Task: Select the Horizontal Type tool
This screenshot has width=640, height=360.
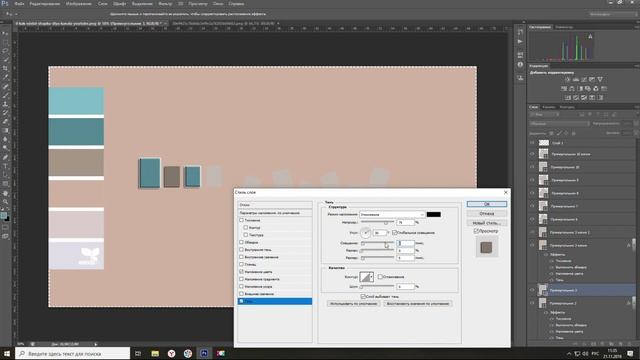Action: coord(5,166)
